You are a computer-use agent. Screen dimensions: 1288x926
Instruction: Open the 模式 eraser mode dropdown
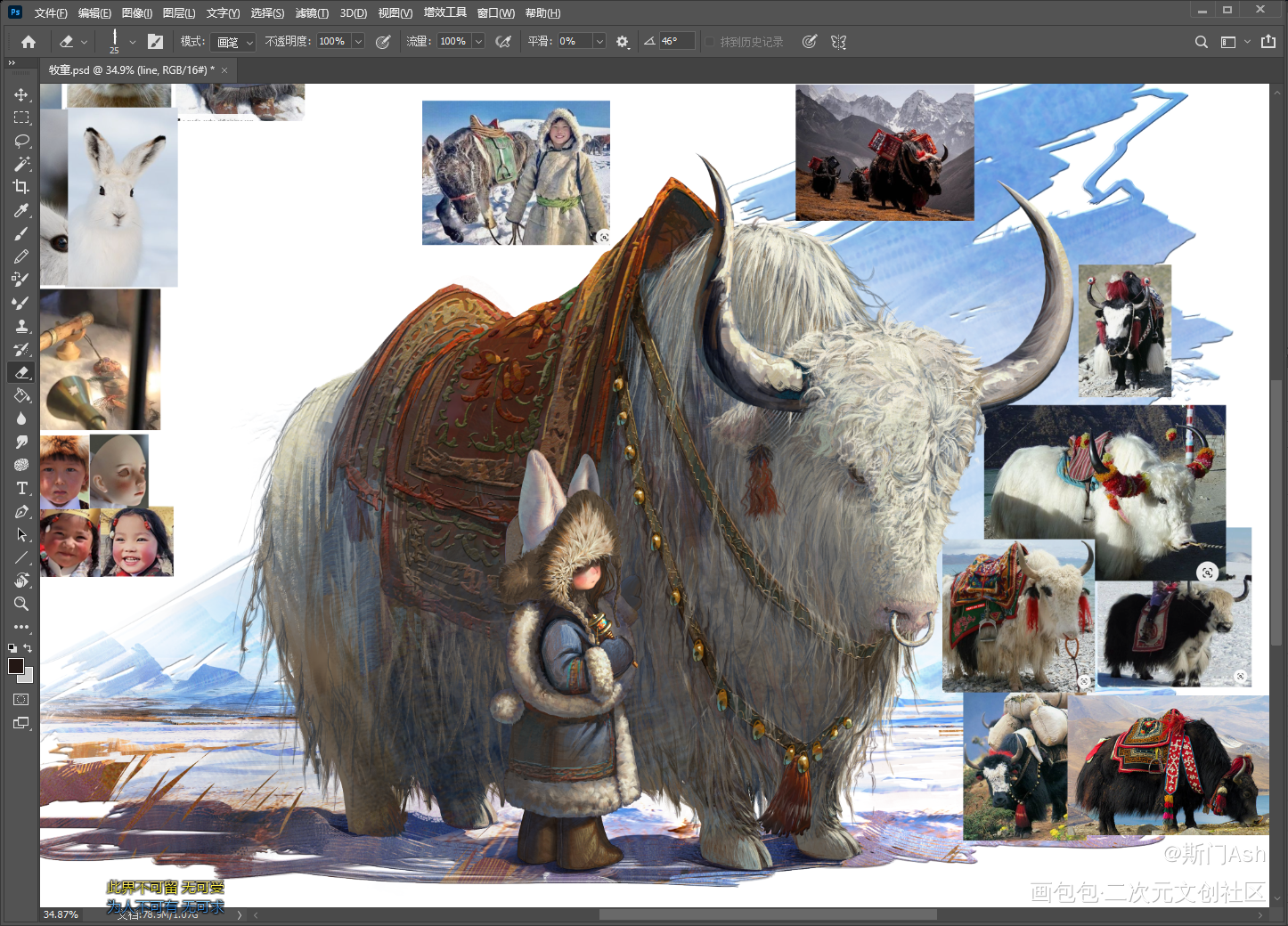coord(235,42)
